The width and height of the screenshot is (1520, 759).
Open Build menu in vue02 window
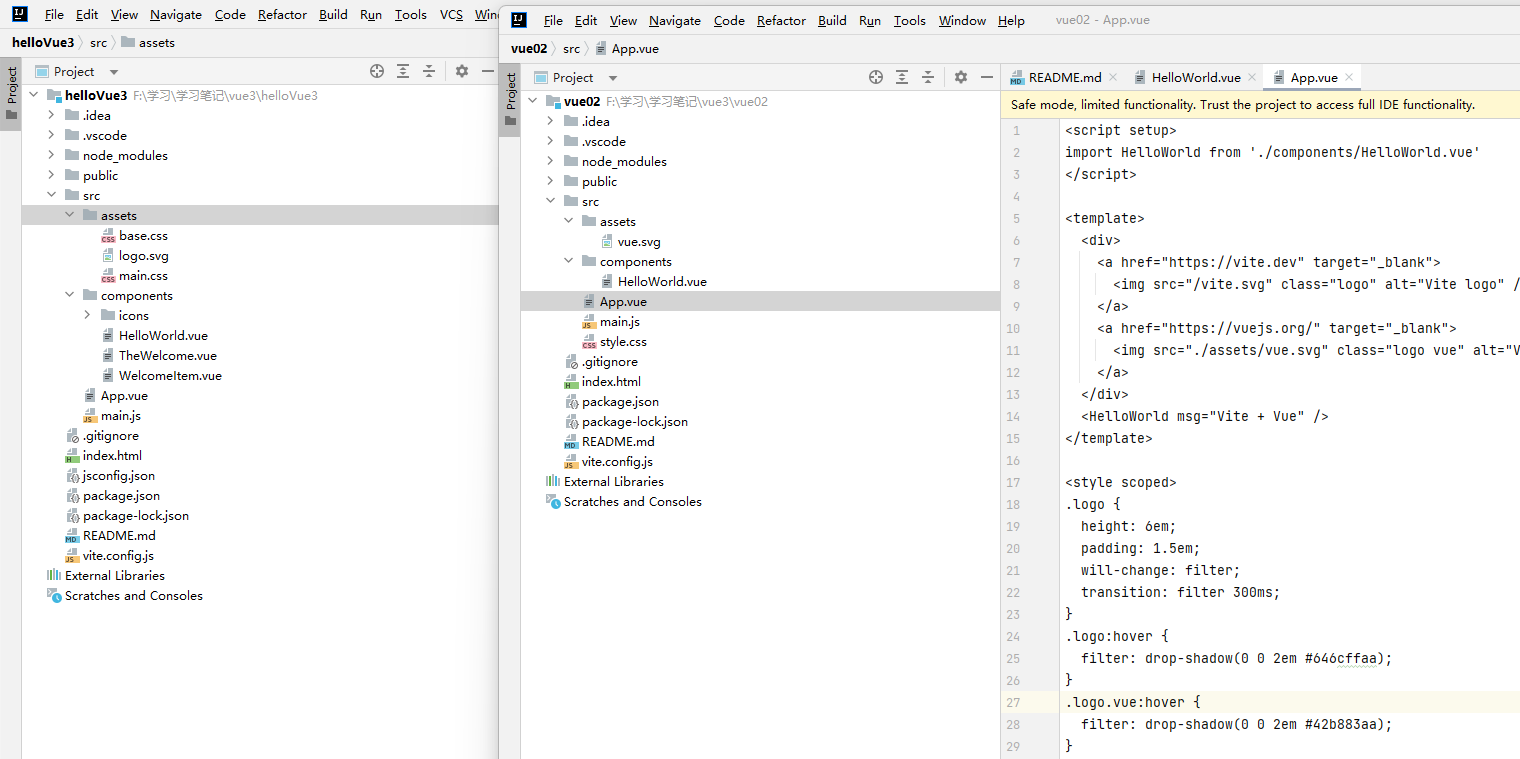pyautogui.click(x=832, y=20)
